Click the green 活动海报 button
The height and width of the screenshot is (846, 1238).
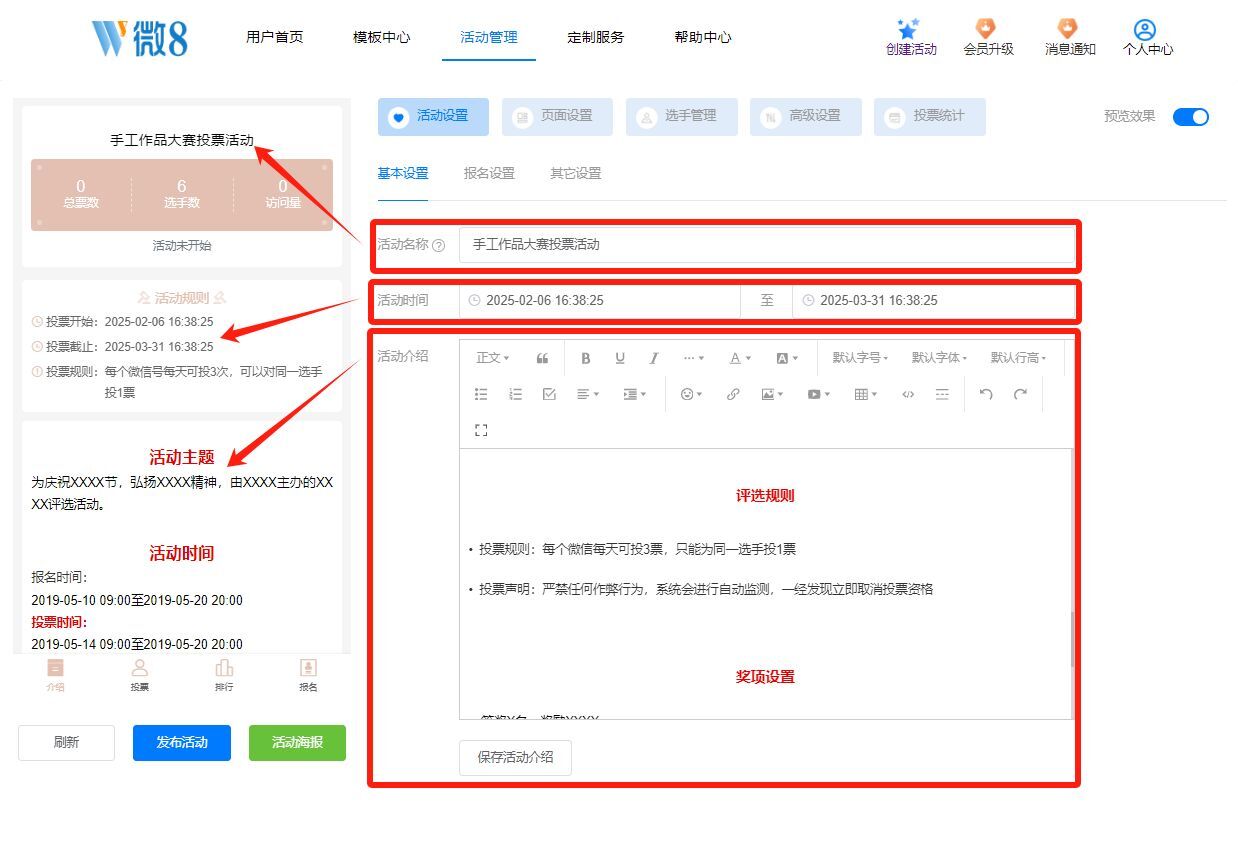coord(297,743)
